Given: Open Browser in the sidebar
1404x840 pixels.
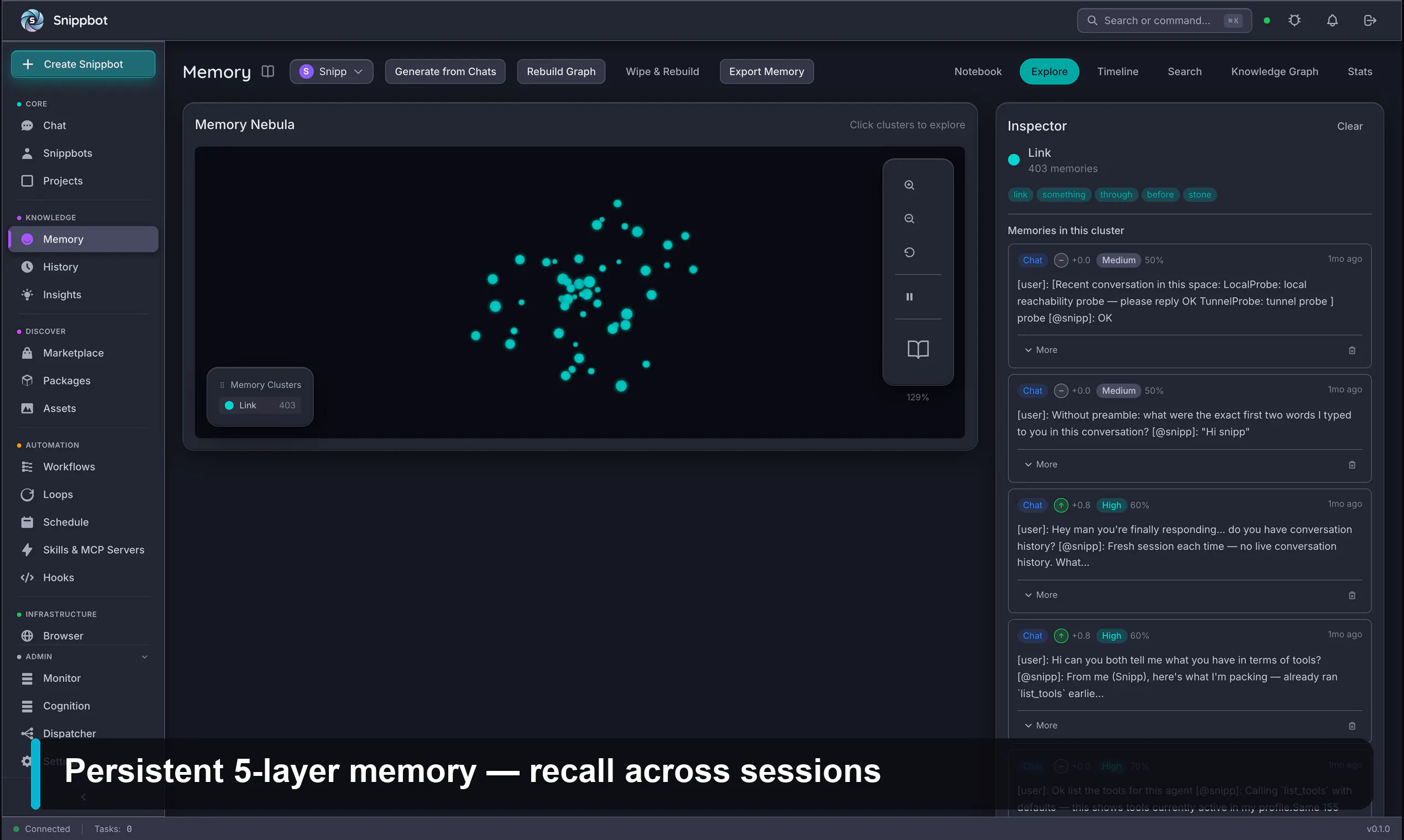Looking at the screenshot, I should tap(83, 636).
